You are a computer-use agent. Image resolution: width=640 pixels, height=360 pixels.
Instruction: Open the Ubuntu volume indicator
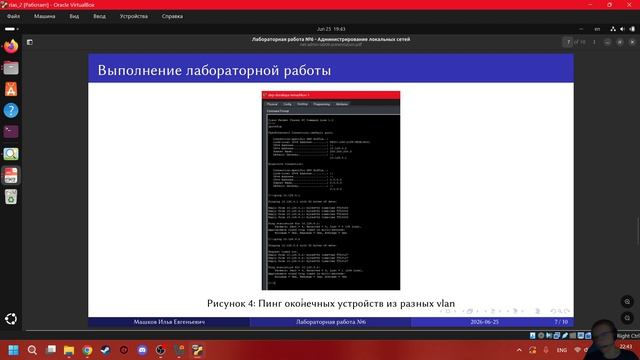(622, 29)
